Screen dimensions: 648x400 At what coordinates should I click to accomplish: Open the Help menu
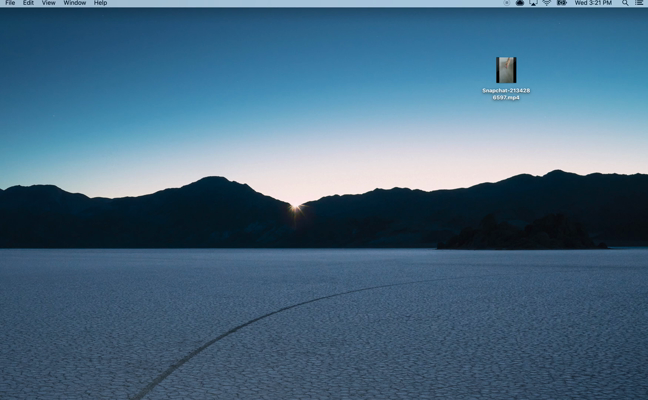(100, 3)
